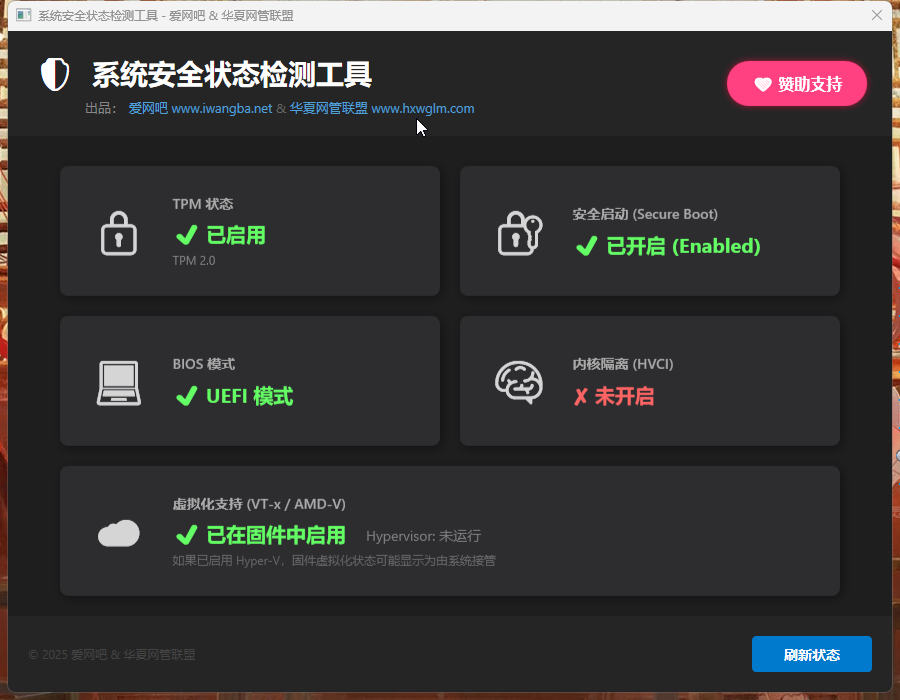Click the Secure Boot keyhole lock icon

(x=519, y=231)
